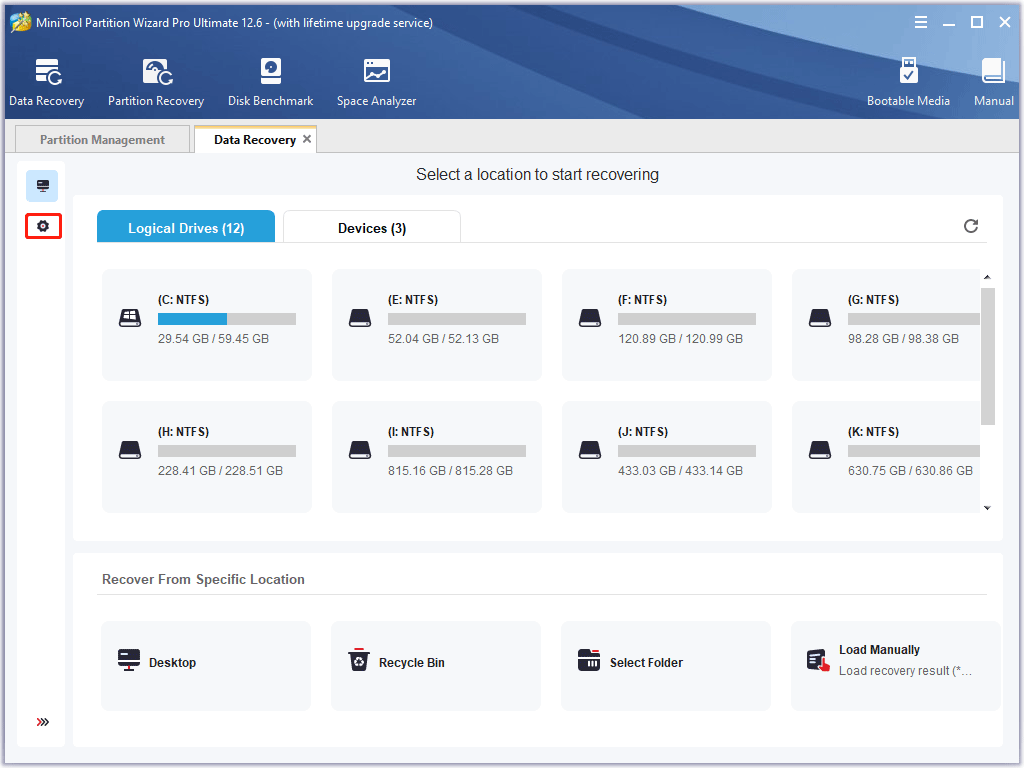This screenshot has width=1024, height=769.
Task: Click the J: drive disk icon
Action: click(590, 450)
